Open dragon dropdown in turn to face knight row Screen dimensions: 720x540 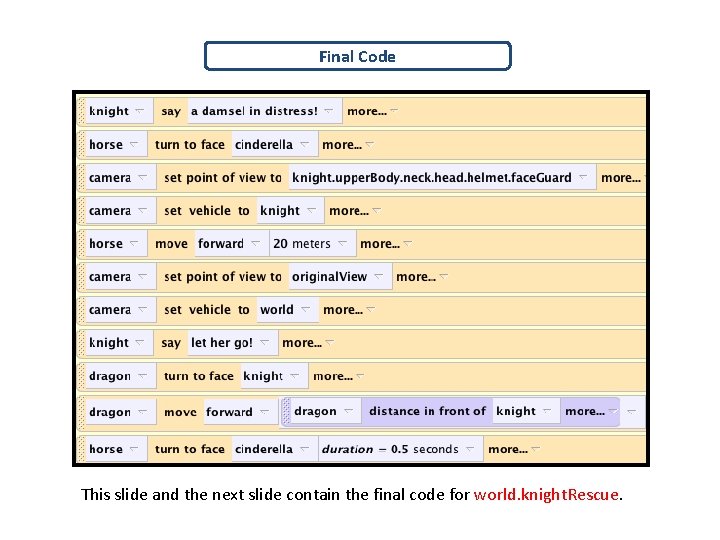tap(120, 376)
